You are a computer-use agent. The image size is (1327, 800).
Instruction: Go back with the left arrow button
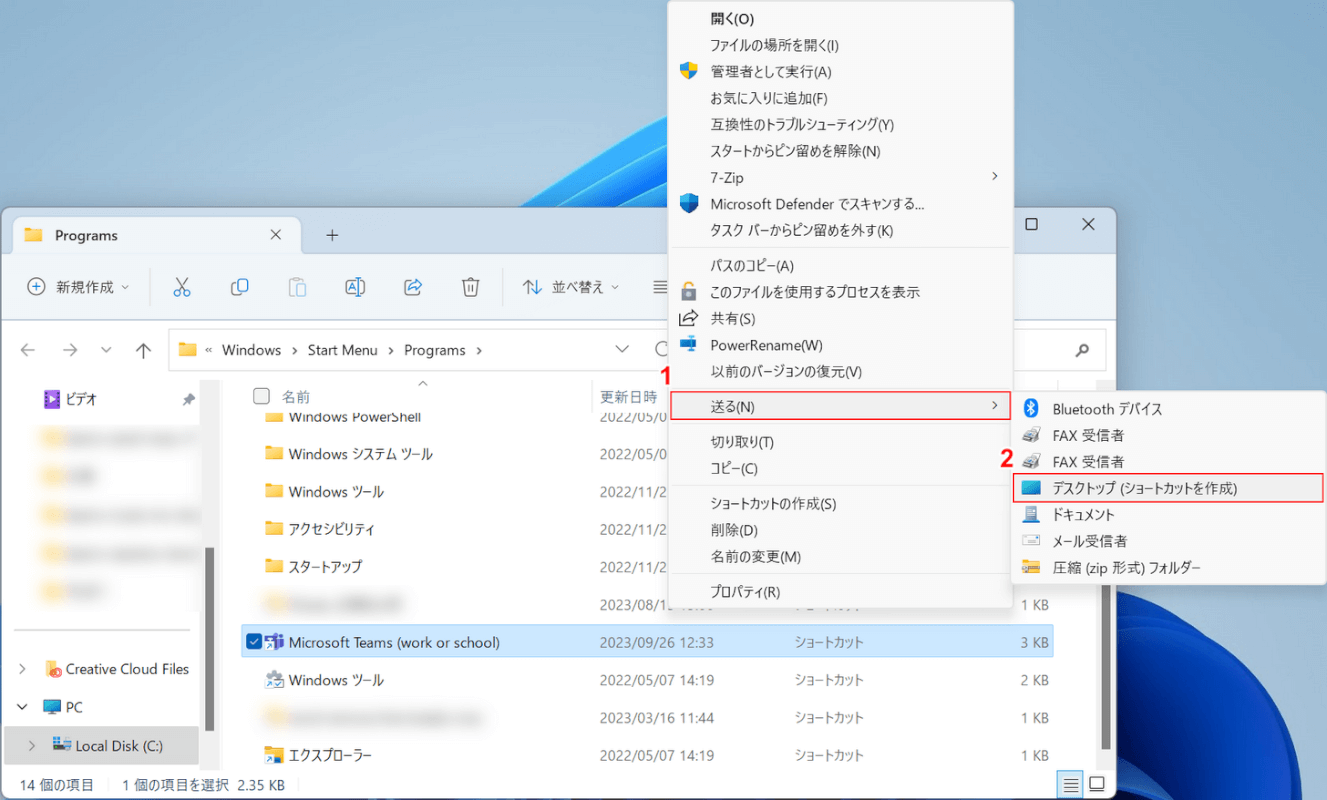pos(28,350)
